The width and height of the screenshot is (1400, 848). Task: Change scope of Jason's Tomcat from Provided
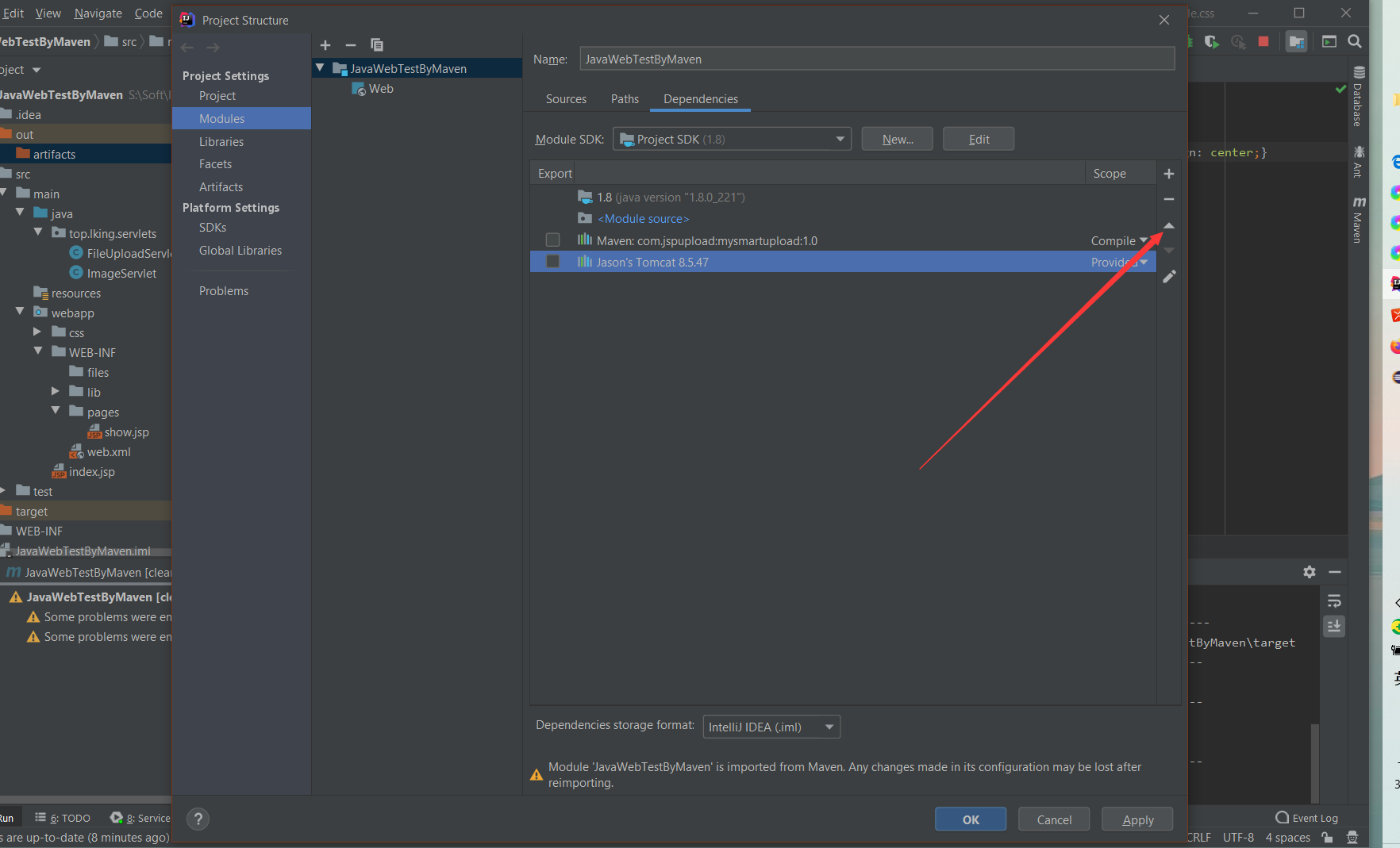coord(1119,262)
